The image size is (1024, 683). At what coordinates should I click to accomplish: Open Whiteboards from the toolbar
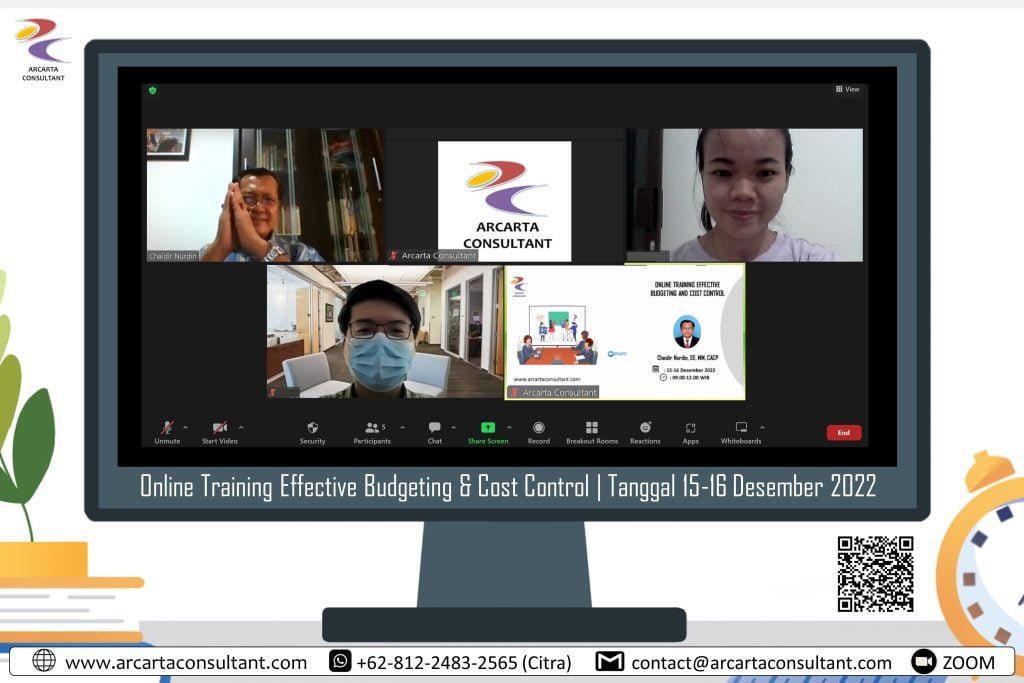[741, 428]
